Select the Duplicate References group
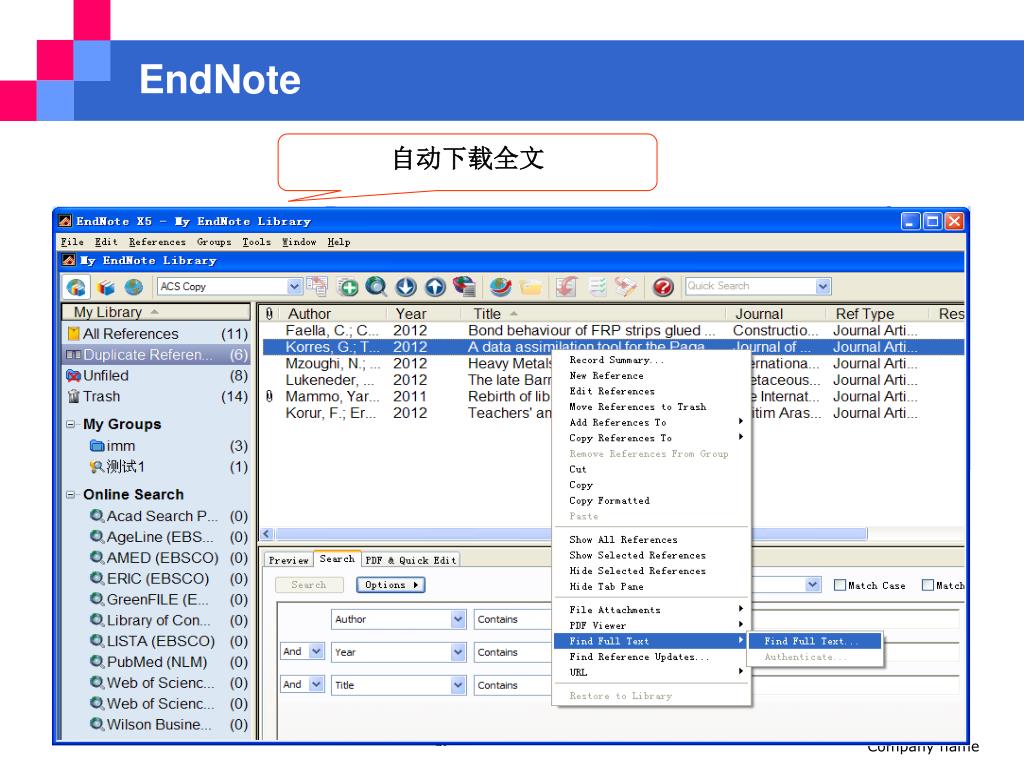 pyautogui.click(x=157, y=355)
